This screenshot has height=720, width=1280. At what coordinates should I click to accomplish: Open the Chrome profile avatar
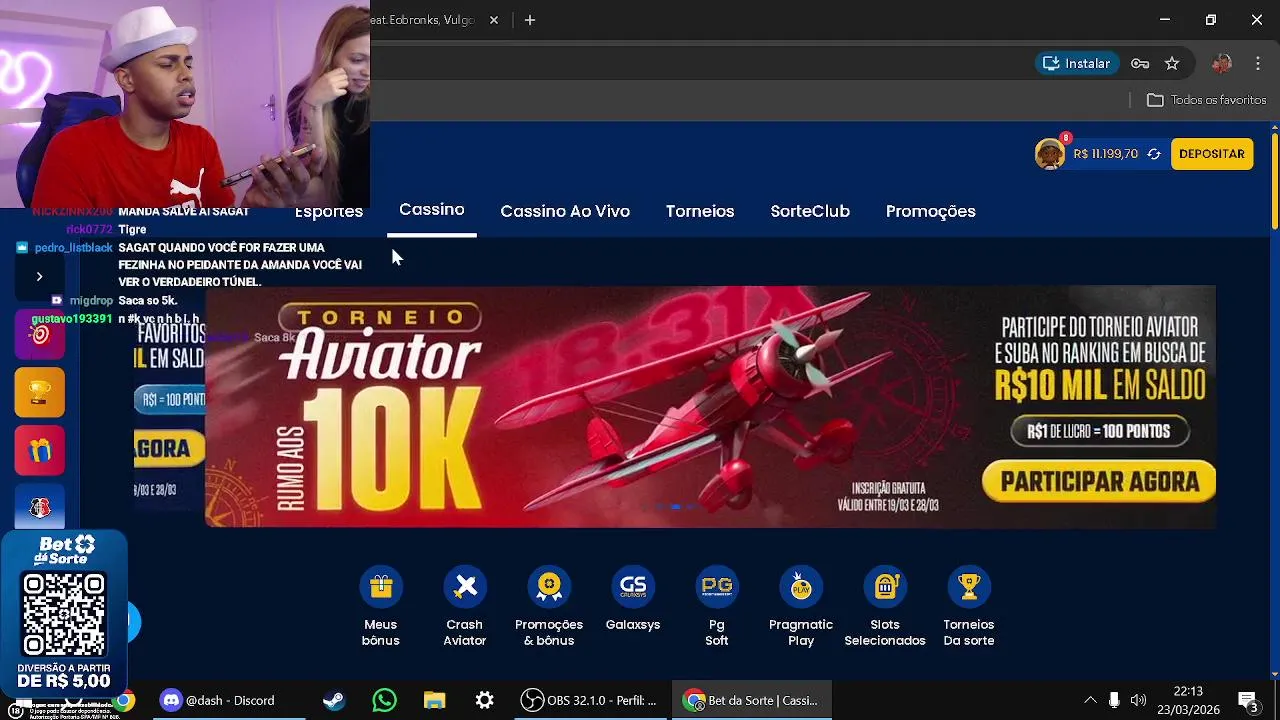point(1221,63)
